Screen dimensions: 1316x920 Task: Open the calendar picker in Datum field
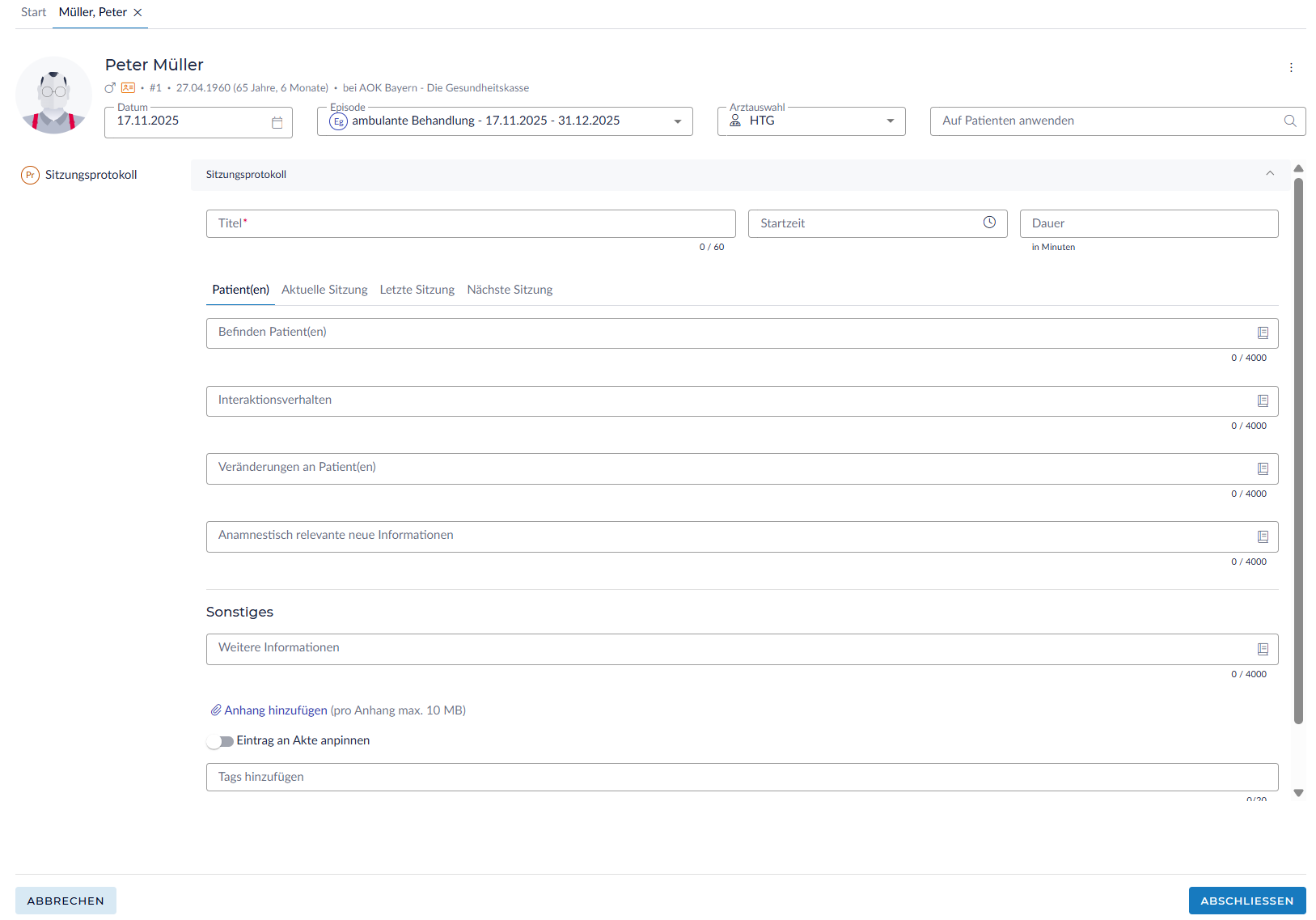click(277, 122)
